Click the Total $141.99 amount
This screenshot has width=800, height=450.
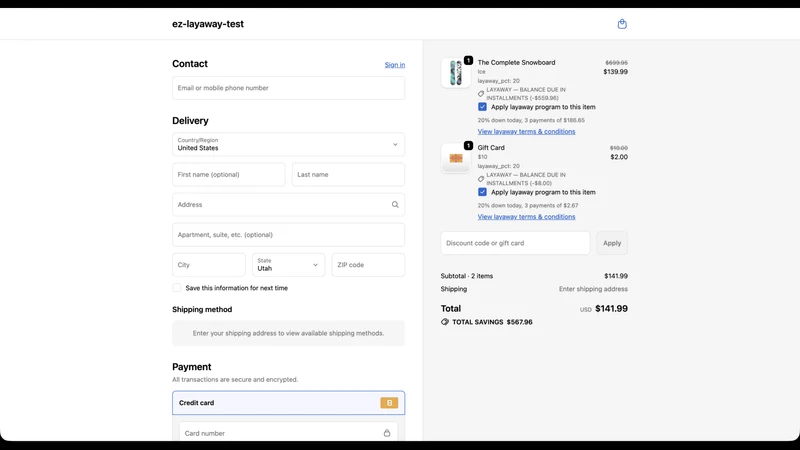[x=611, y=309]
